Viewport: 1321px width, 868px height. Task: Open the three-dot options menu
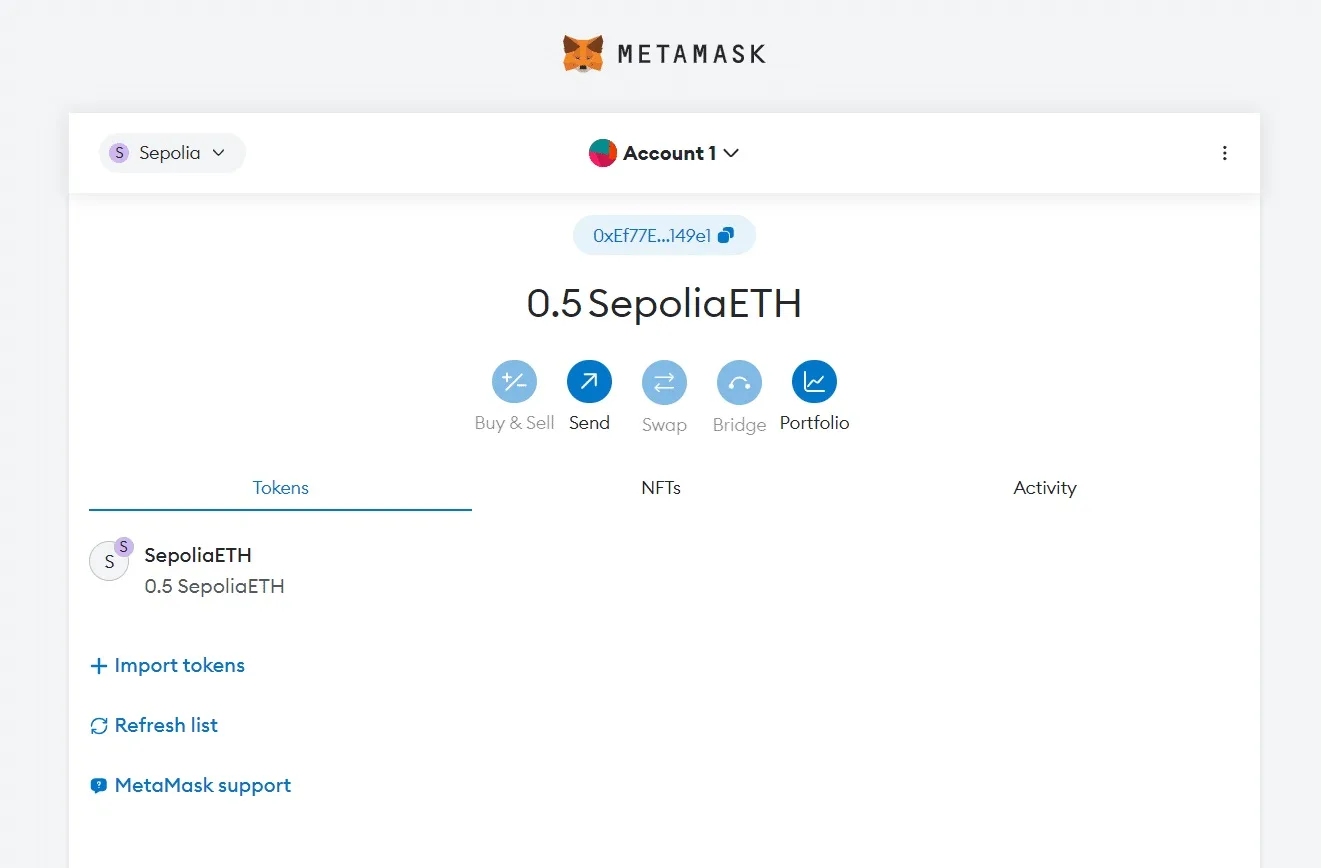coord(1225,153)
